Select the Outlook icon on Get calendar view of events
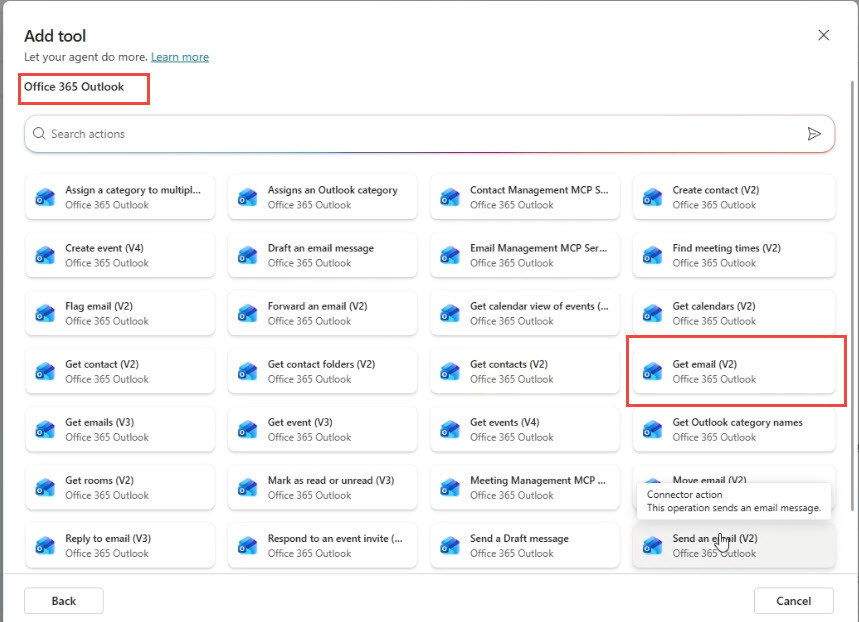Screen dimensions: 859x622 pyautogui.click(x=450, y=313)
